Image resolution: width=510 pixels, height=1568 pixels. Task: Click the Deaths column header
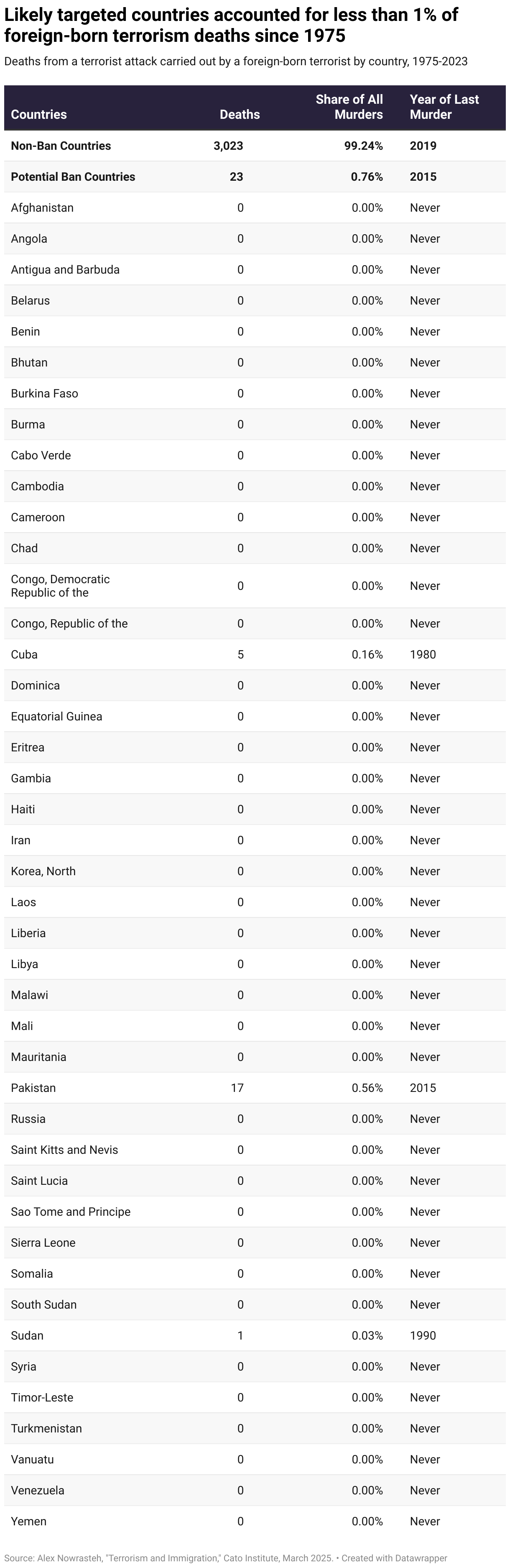(240, 115)
